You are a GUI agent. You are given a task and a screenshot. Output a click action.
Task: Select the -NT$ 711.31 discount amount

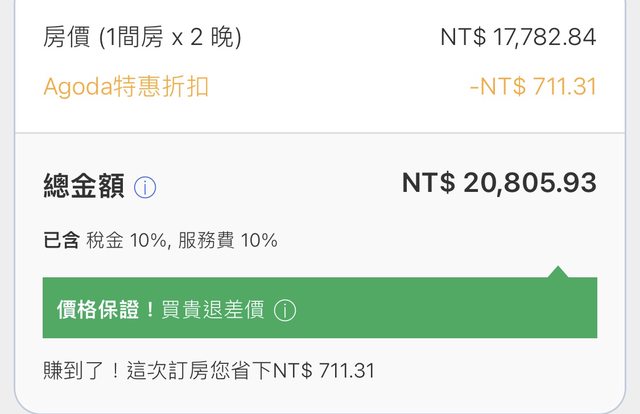coord(533,86)
